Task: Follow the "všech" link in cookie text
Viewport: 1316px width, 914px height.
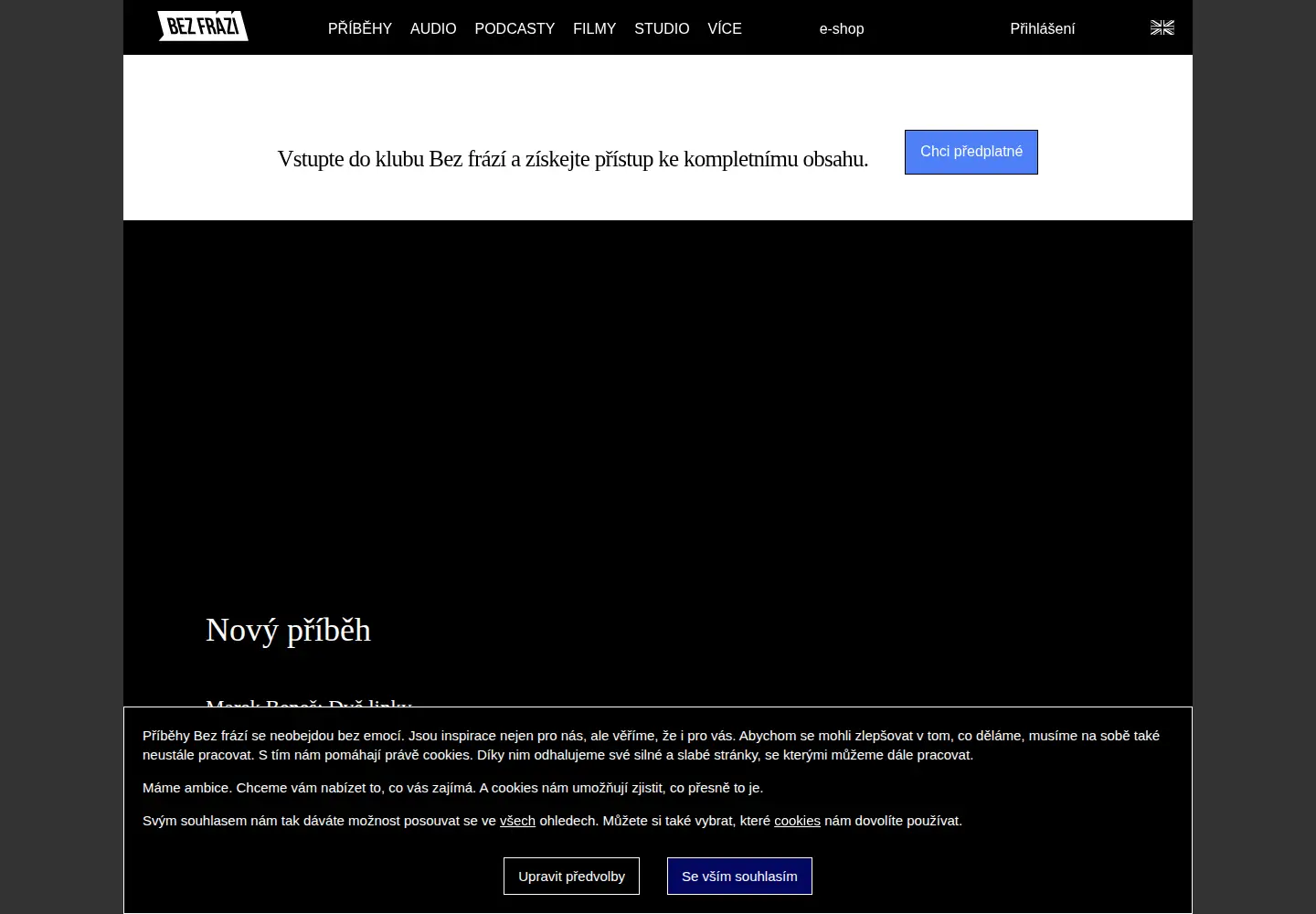Action: 517,821
